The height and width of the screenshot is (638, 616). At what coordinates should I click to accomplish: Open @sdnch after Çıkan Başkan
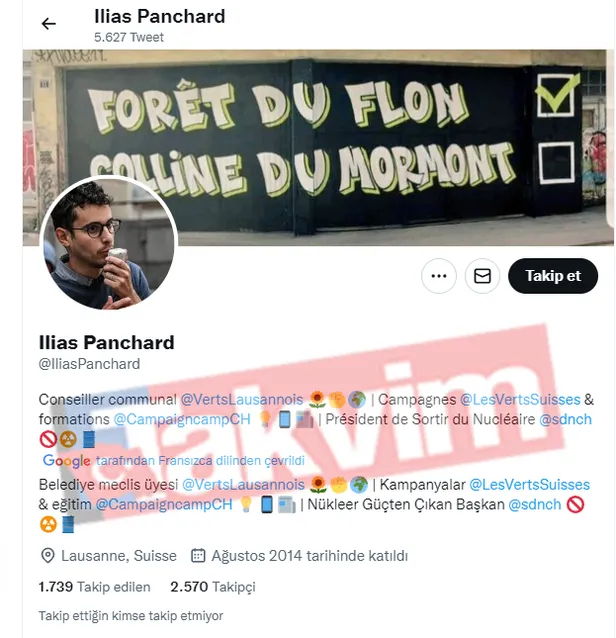(x=535, y=505)
